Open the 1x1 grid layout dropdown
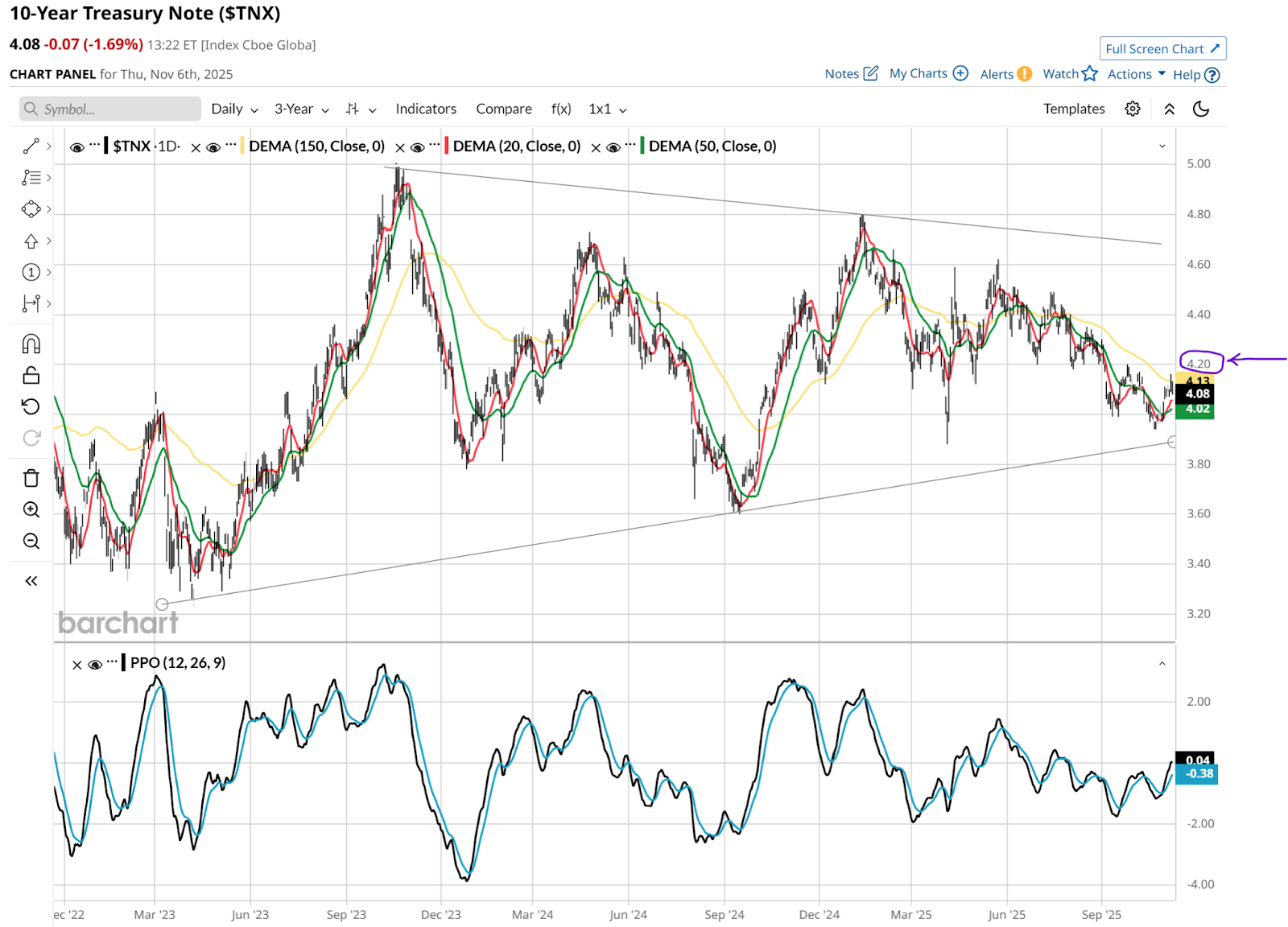The width and height of the screenshot is (1288, 927). click(x=607, y=109)
